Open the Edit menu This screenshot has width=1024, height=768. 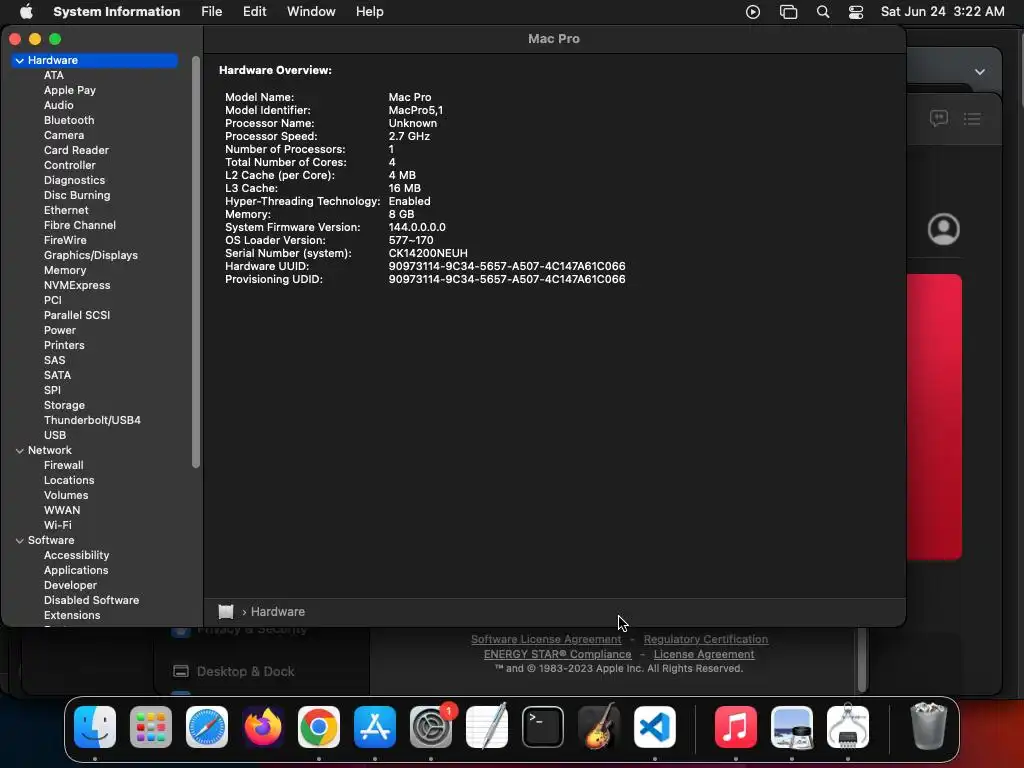[255, 12]
